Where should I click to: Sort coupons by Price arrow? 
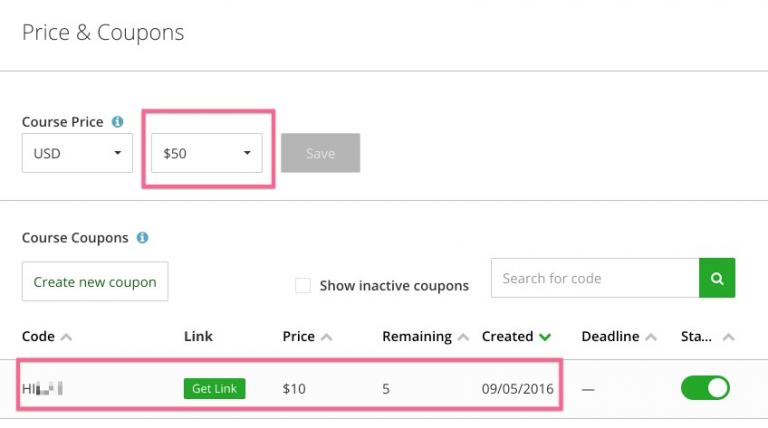[x=327, y=337]
